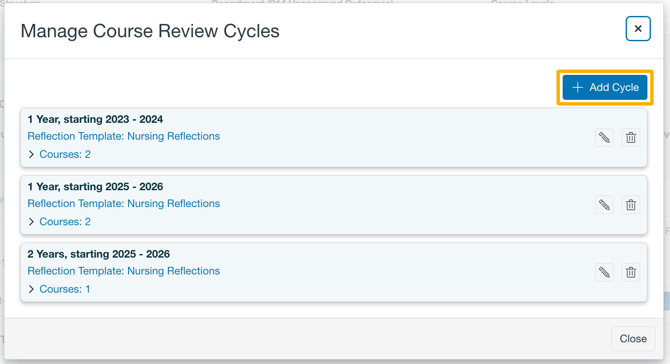Expand courses chevron for 1 Year 2025 - 2026

pyautogui.click(x=31, y=222)
